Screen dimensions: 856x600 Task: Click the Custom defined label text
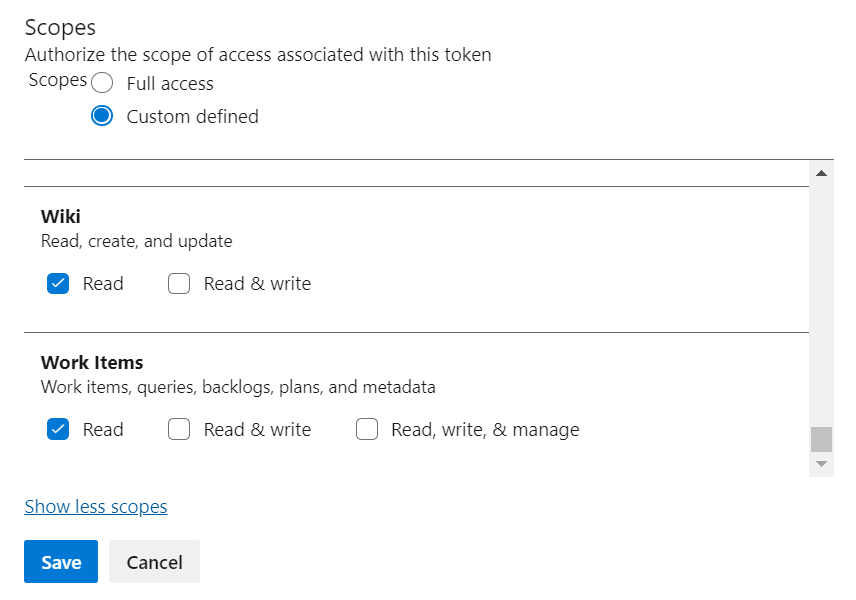tap(192, 117)
